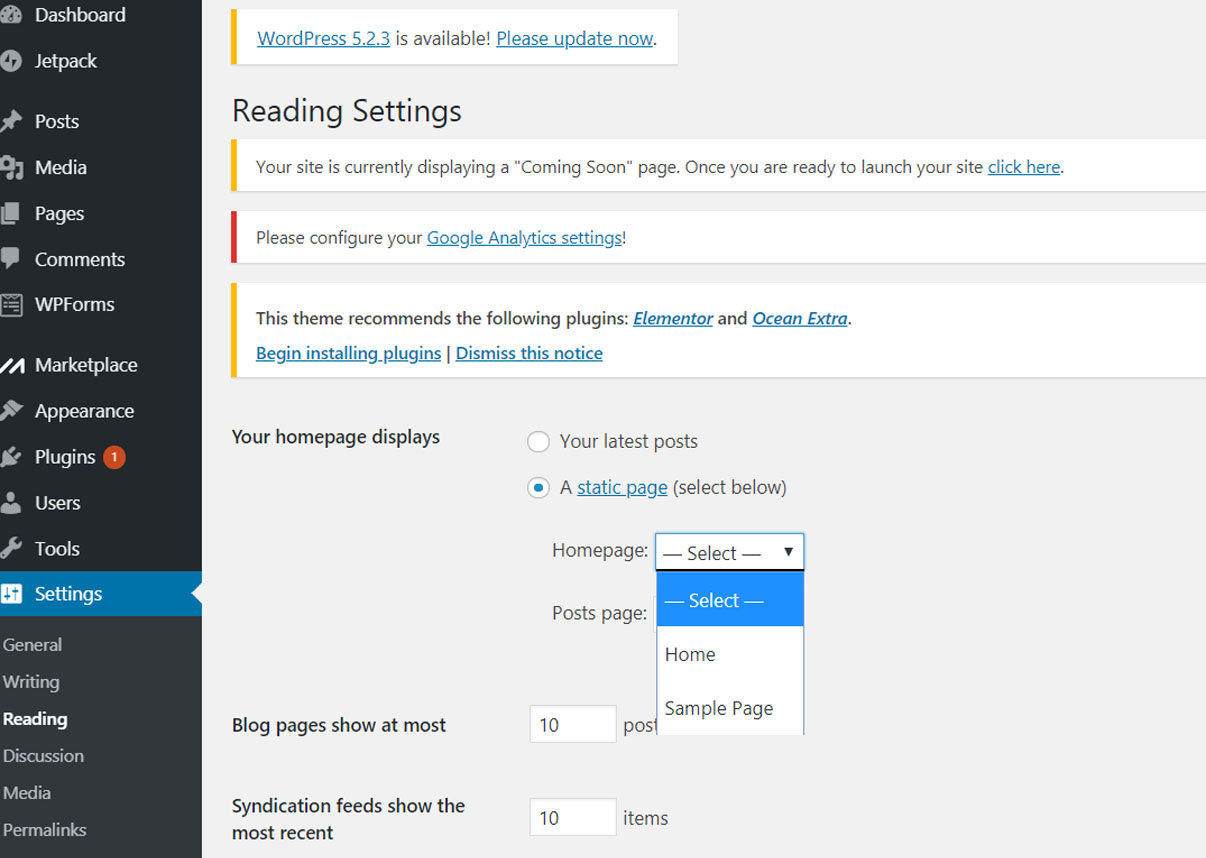Click the 'Posts page:' label

pyautogui.click(x=599, y=613)
